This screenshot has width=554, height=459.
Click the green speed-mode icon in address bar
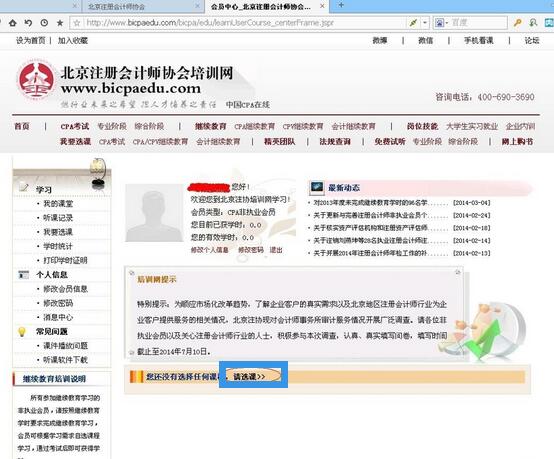click(413, 23)
